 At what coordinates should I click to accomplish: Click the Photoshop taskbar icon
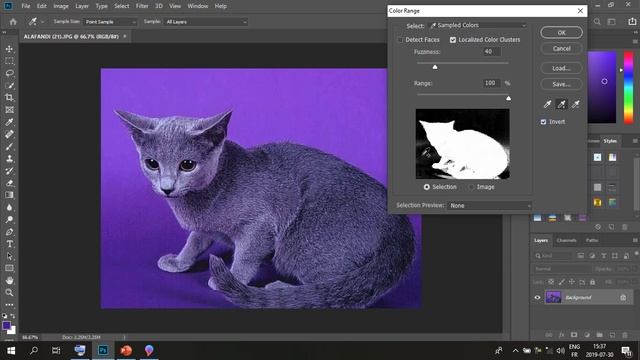(103, 351)
